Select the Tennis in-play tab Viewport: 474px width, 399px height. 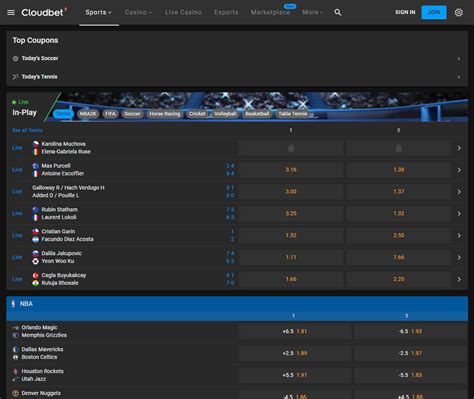(x=63, y=114)
